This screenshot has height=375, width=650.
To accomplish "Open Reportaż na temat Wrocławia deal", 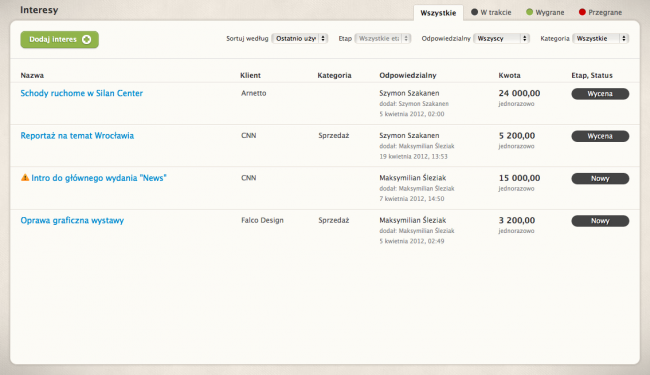I will point(77,135).
